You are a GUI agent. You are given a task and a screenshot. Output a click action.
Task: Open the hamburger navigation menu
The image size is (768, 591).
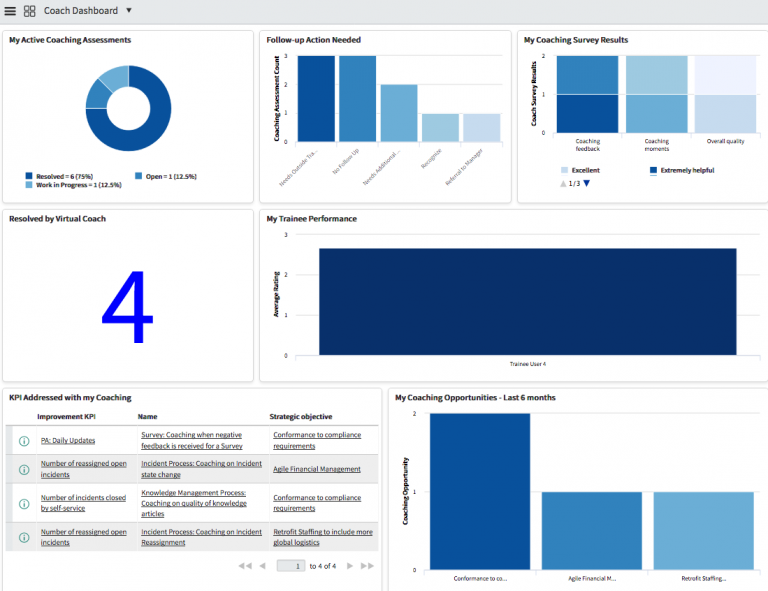[10, 11]
